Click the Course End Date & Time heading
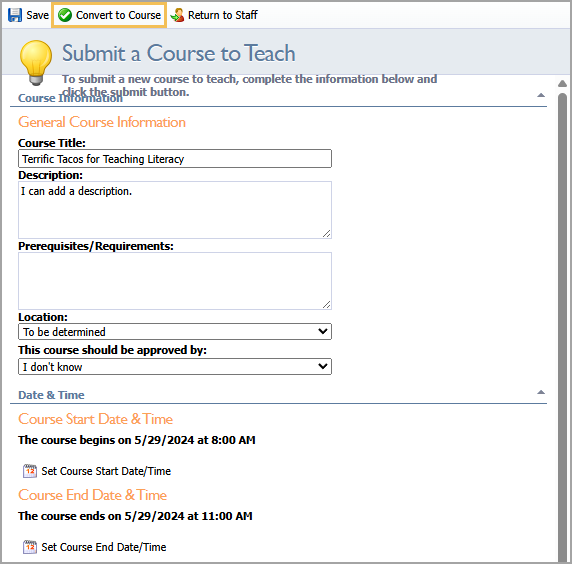Screen dimensions: 572x564 coord(93,495)
